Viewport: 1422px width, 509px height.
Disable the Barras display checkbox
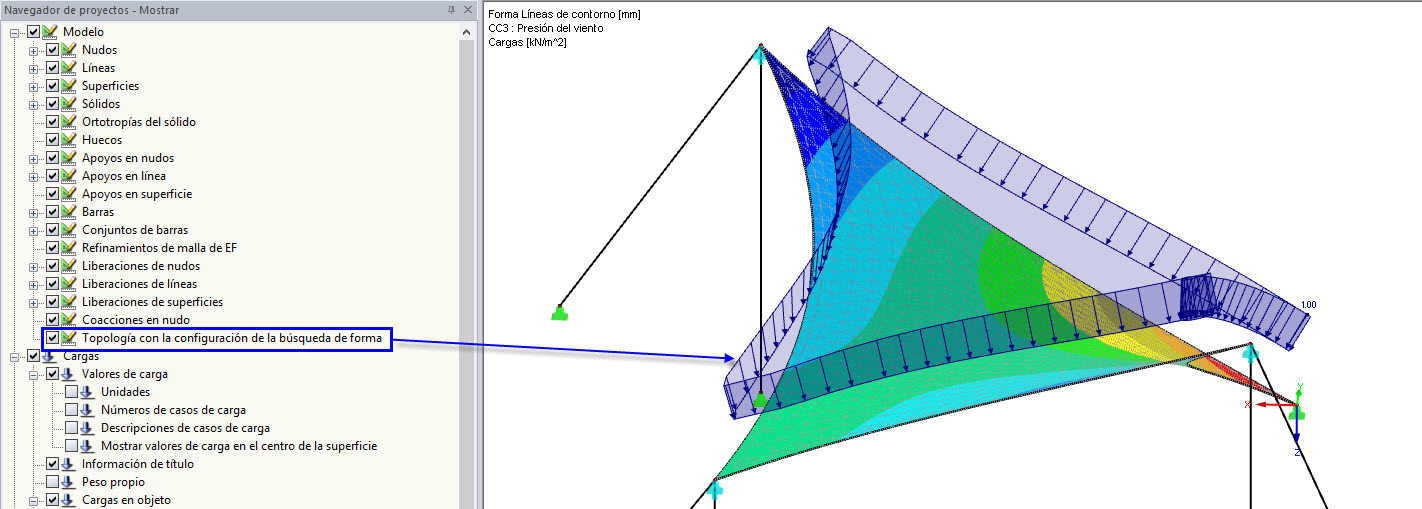[53, 212]
